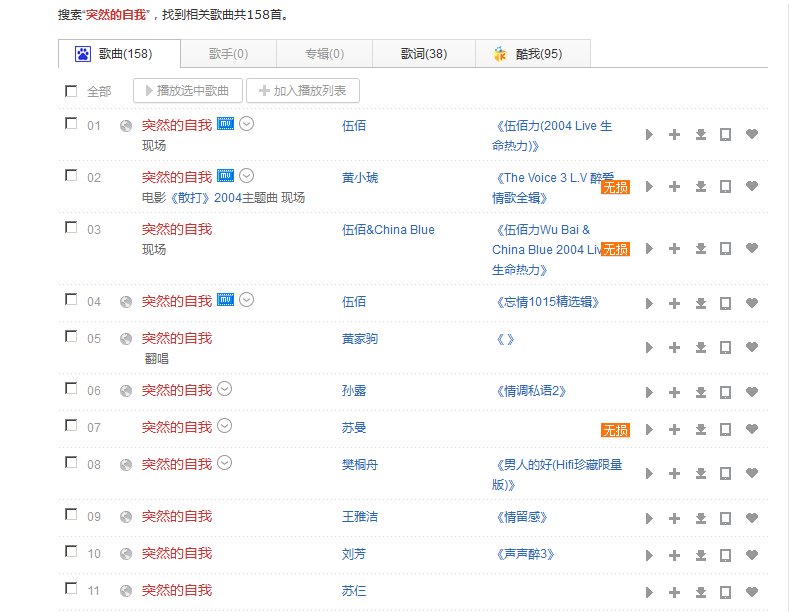Select the checkbox for song 05
The image size is (795, 612).
click(71, 337)
